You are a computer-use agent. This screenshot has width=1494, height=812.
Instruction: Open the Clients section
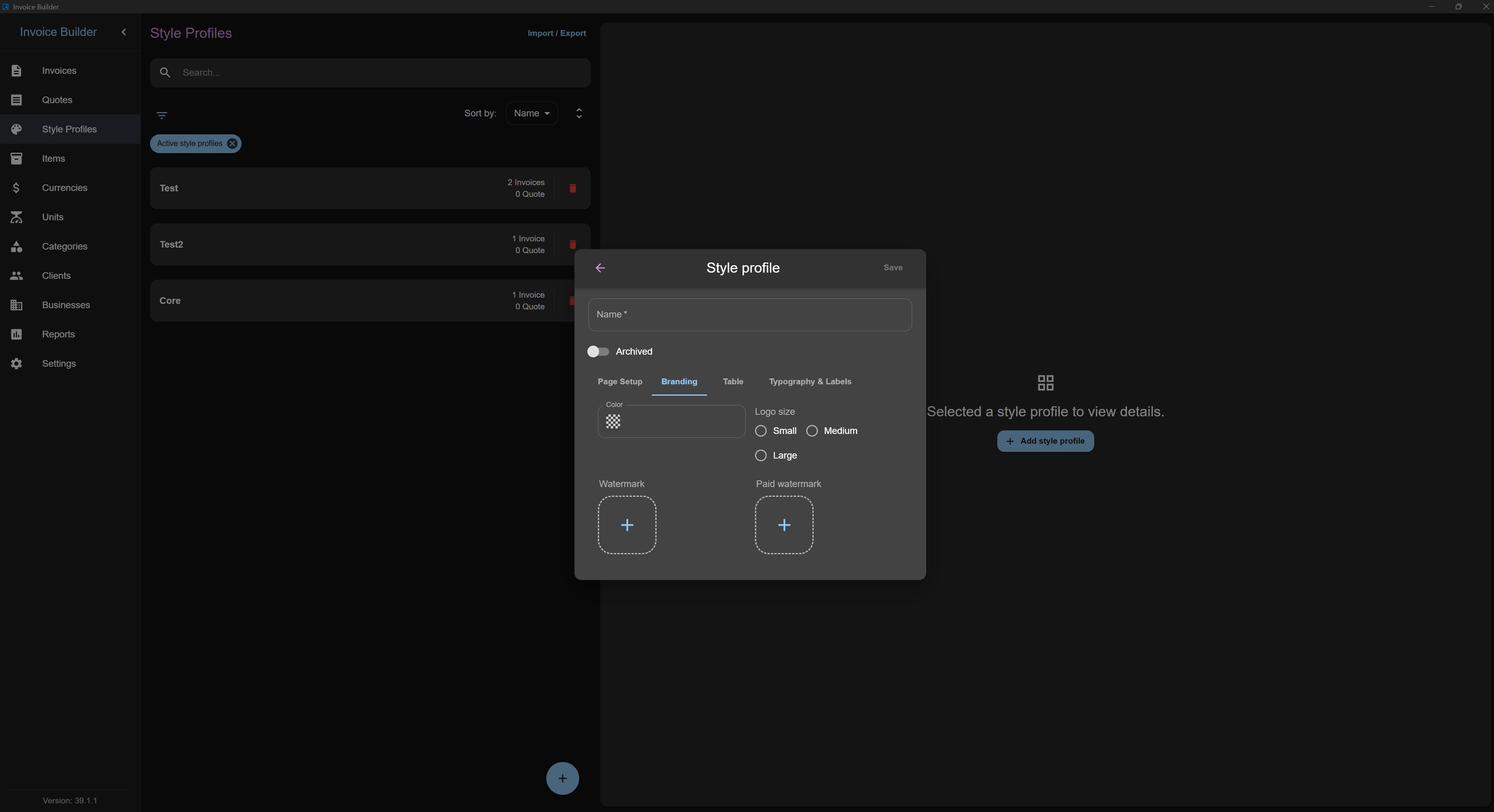(70, 275)
